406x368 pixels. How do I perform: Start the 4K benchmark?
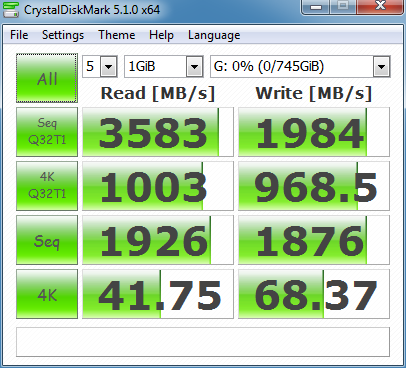[x=47, y=294]
